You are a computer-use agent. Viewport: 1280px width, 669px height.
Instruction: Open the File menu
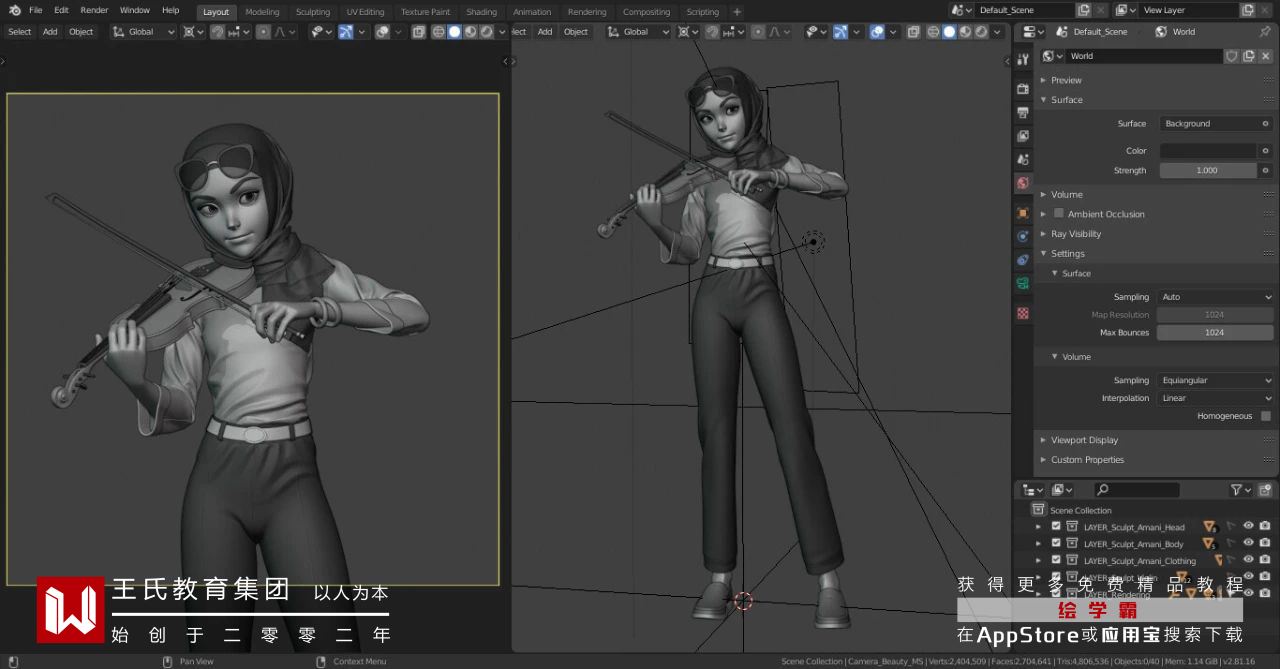point(35,10)
